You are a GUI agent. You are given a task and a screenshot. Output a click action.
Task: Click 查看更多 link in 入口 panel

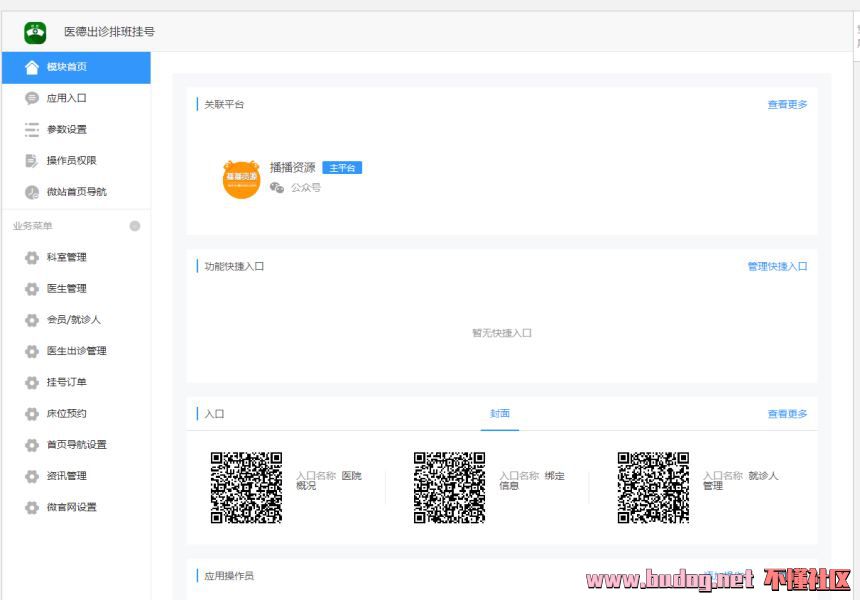point(787,414)
